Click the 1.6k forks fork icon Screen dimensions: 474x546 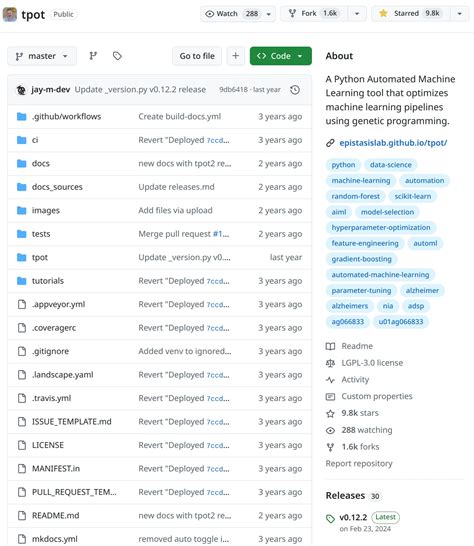[x=330, y=447]
